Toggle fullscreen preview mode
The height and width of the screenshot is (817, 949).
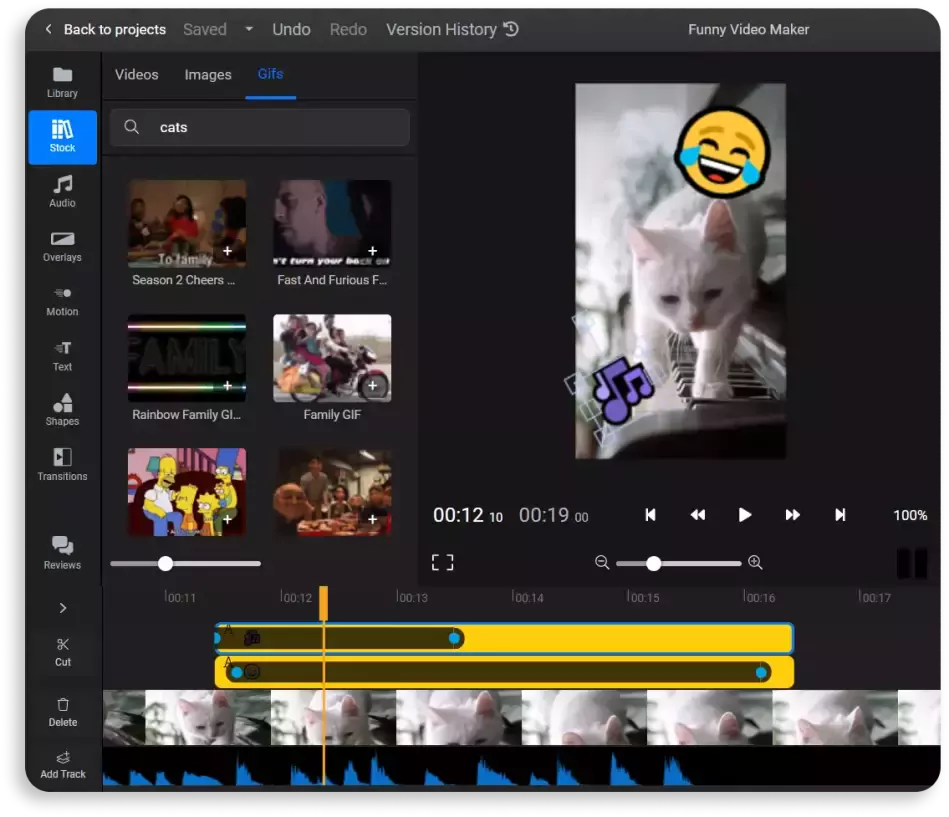[442, 562]
